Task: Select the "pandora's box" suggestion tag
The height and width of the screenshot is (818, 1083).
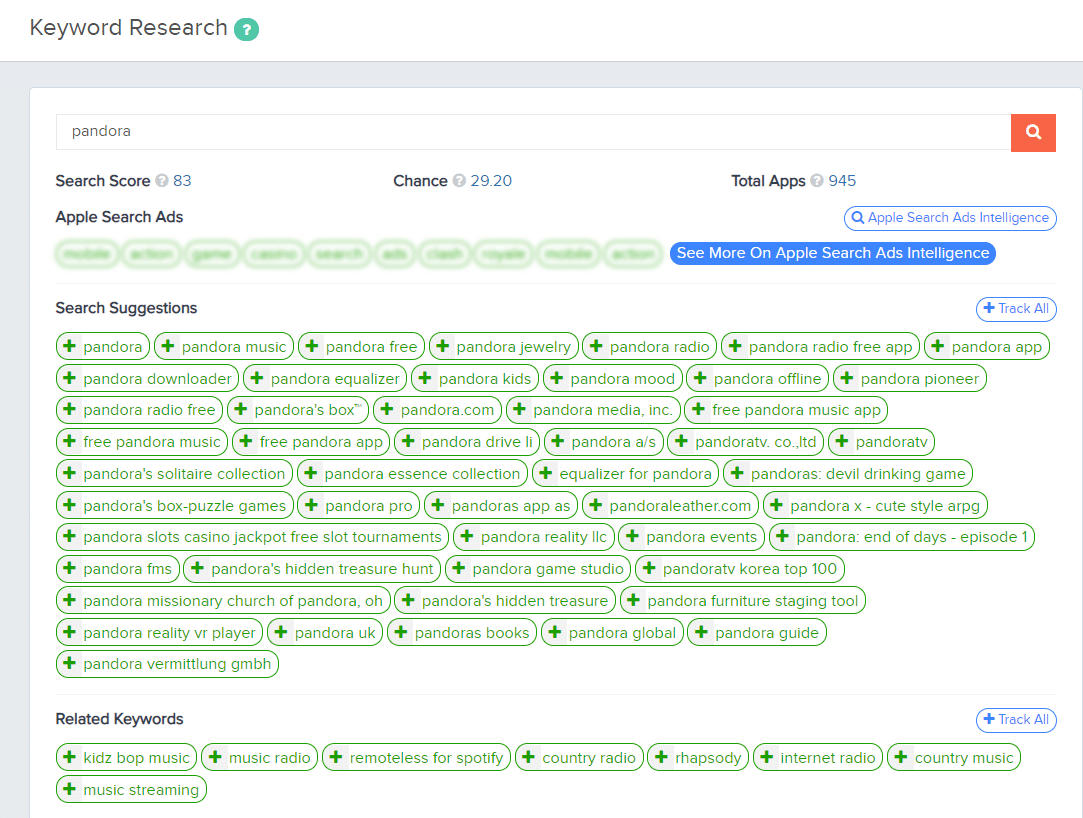Action: coord(298,410)
